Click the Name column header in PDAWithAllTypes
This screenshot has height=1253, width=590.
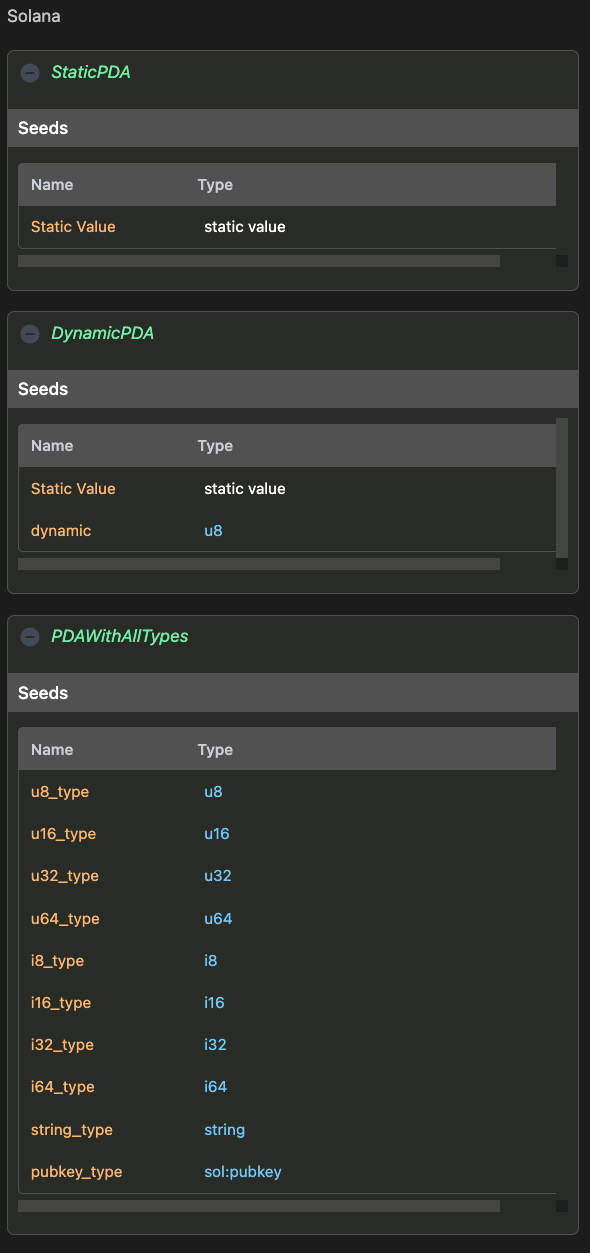pyautogui.click(x=52, y=749)
